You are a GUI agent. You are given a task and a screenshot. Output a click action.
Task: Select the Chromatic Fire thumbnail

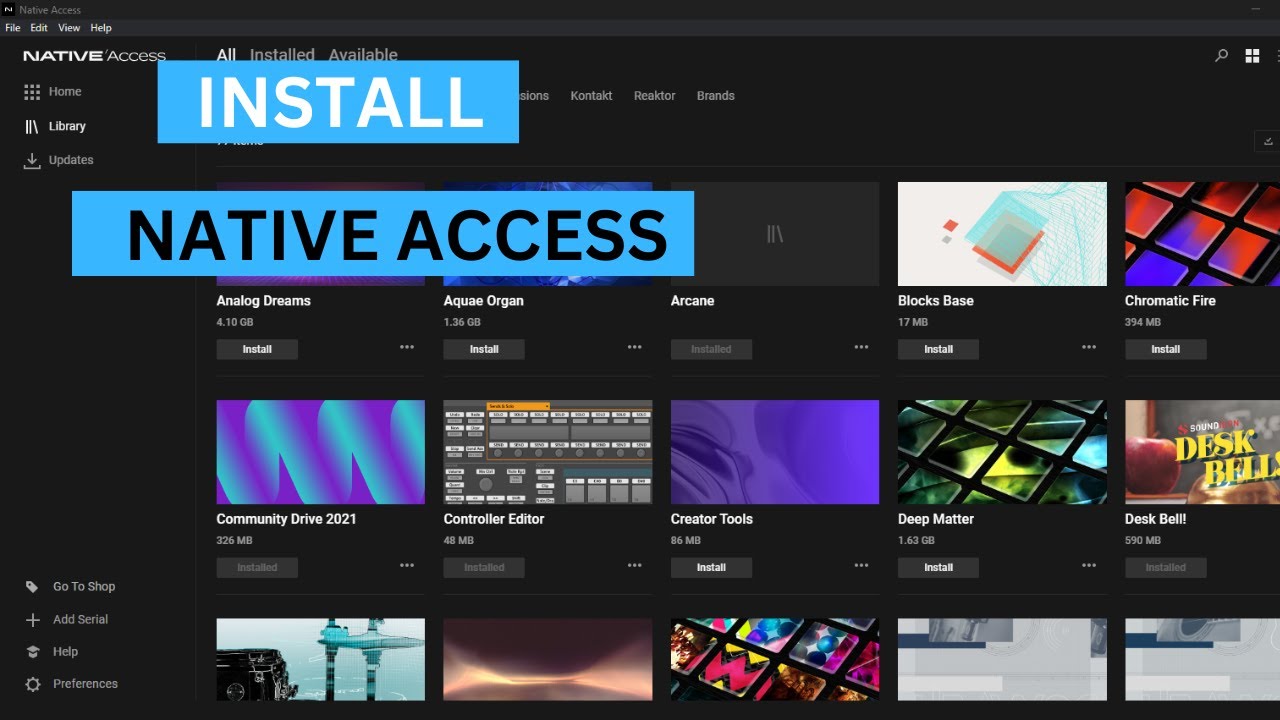click(1202, 234)
